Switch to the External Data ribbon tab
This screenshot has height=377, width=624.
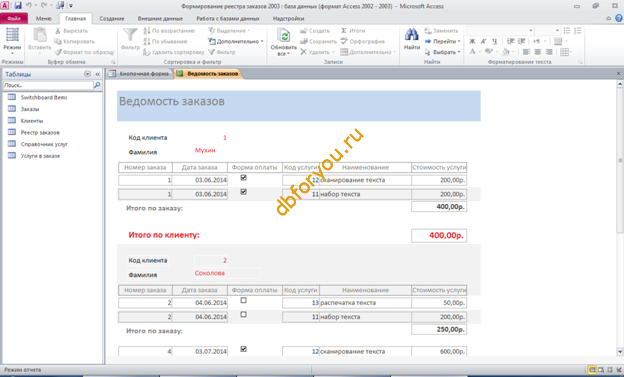coord(160,19)
